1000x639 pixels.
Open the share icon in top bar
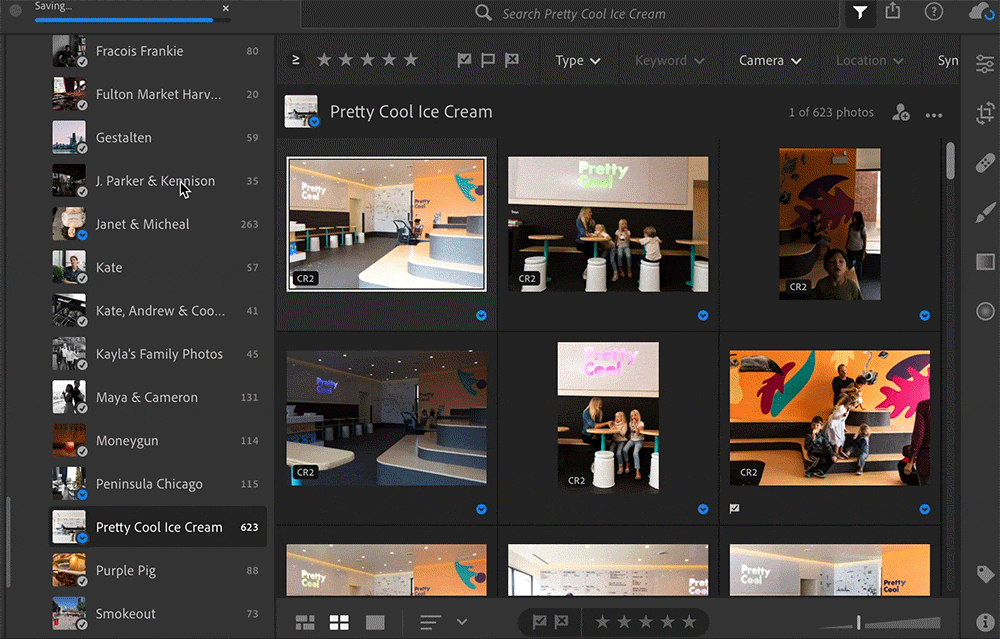tap(893, 11)
